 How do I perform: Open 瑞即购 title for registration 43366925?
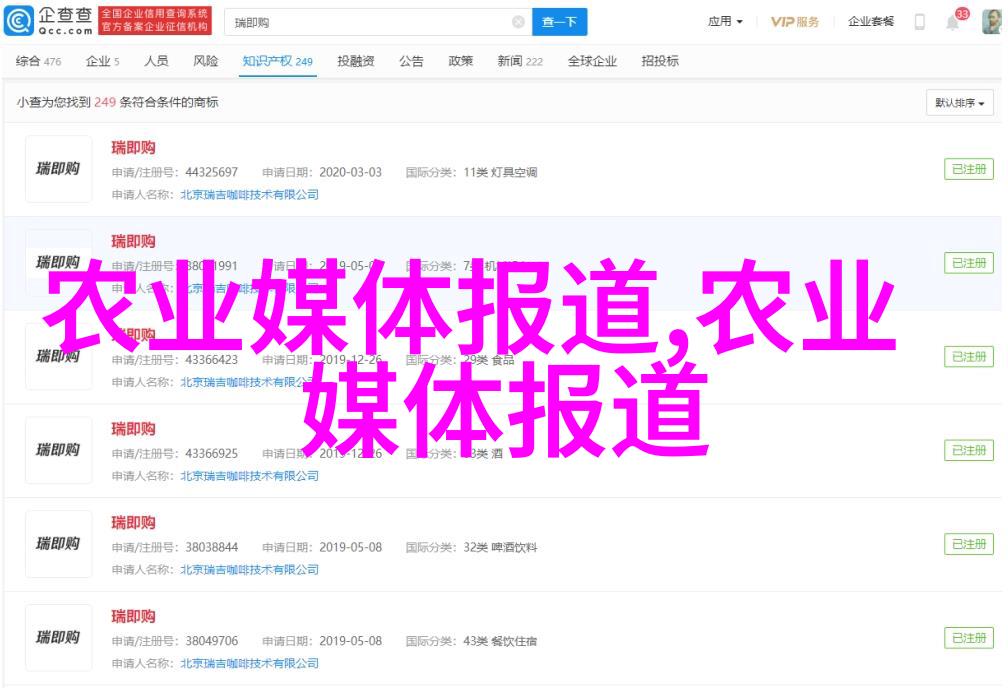pos(133,429)
